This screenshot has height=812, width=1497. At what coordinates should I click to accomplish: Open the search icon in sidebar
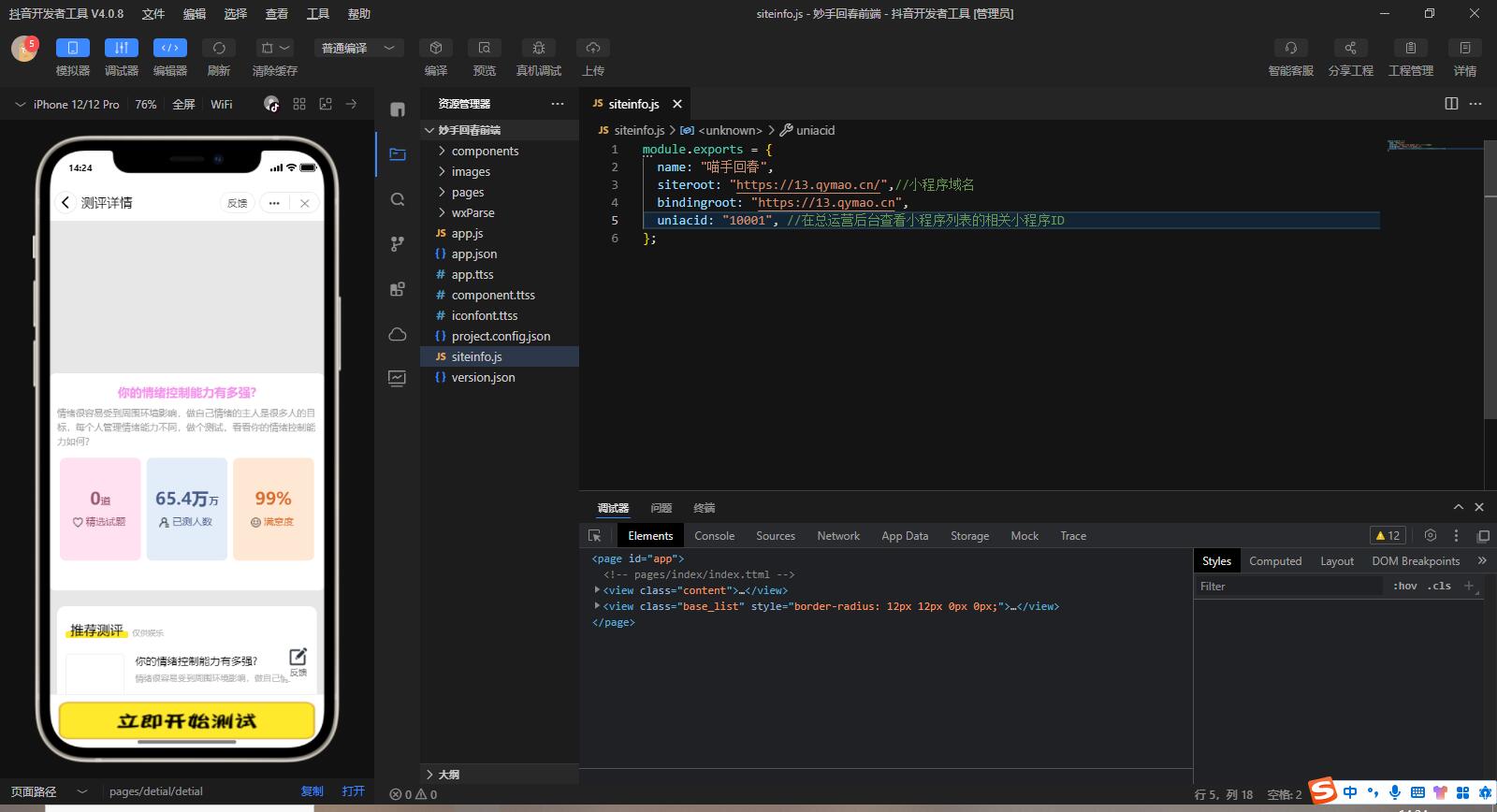(398, 199)
